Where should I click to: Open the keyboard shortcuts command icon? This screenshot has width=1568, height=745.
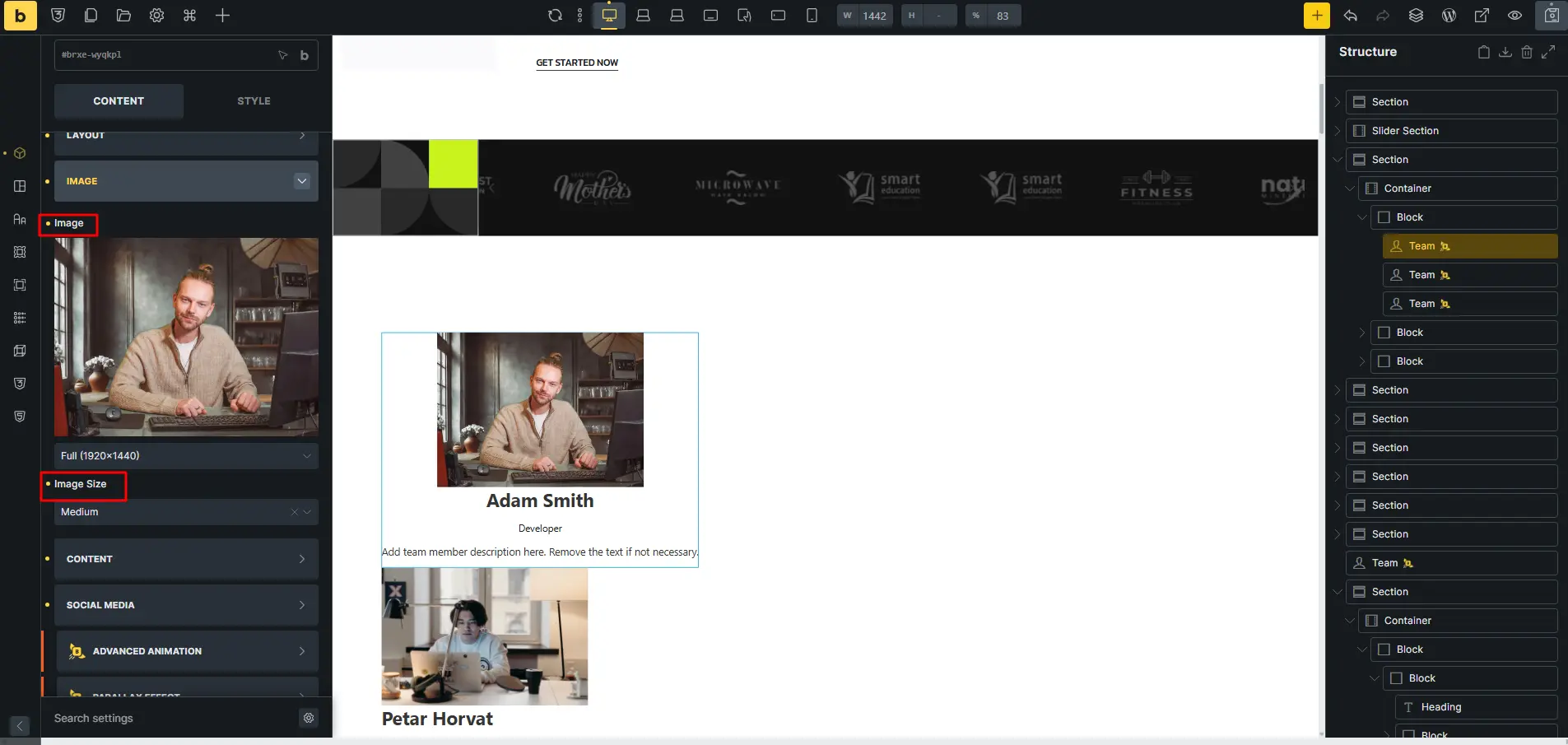[x=189, y=16]
